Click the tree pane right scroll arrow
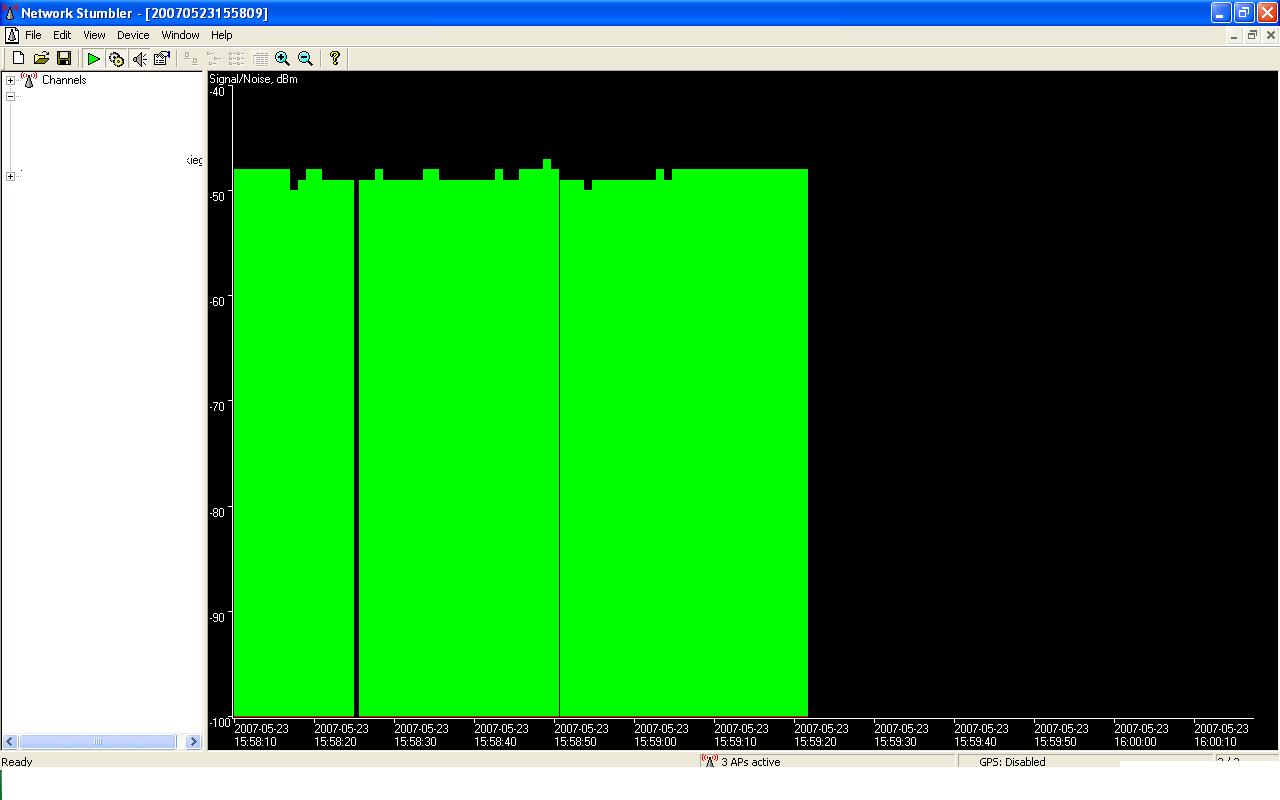This screenshot has height=800, width=1280. coord(193,742)
